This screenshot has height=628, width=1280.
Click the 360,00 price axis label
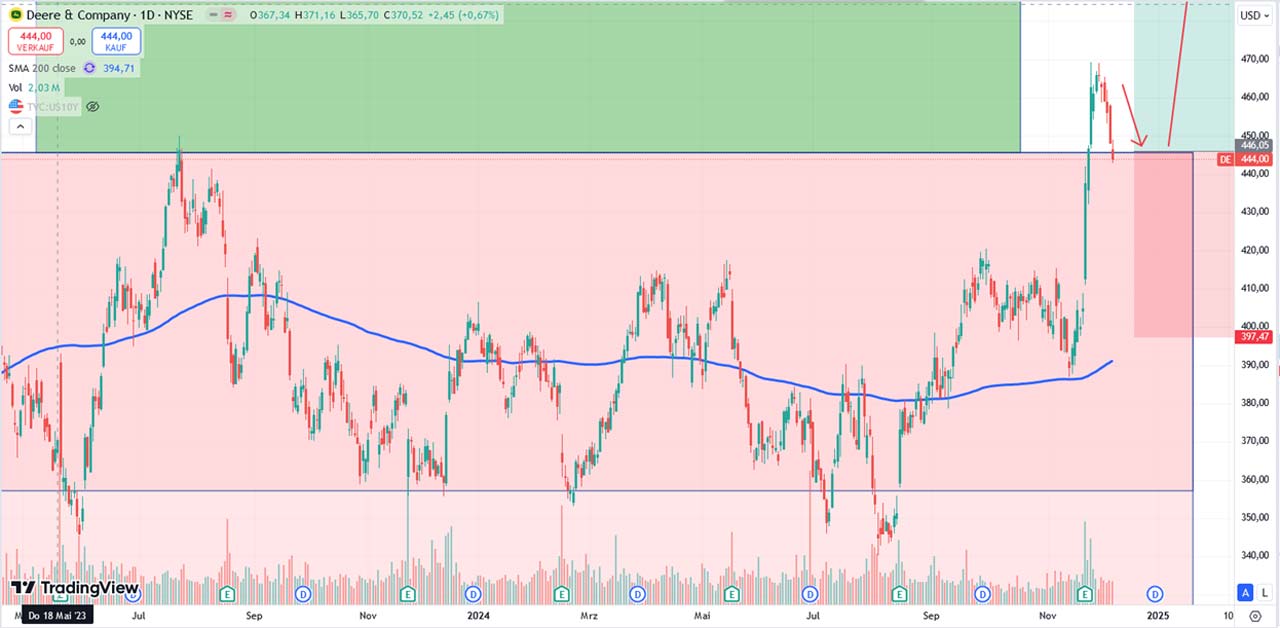(x=1256, y=479)
